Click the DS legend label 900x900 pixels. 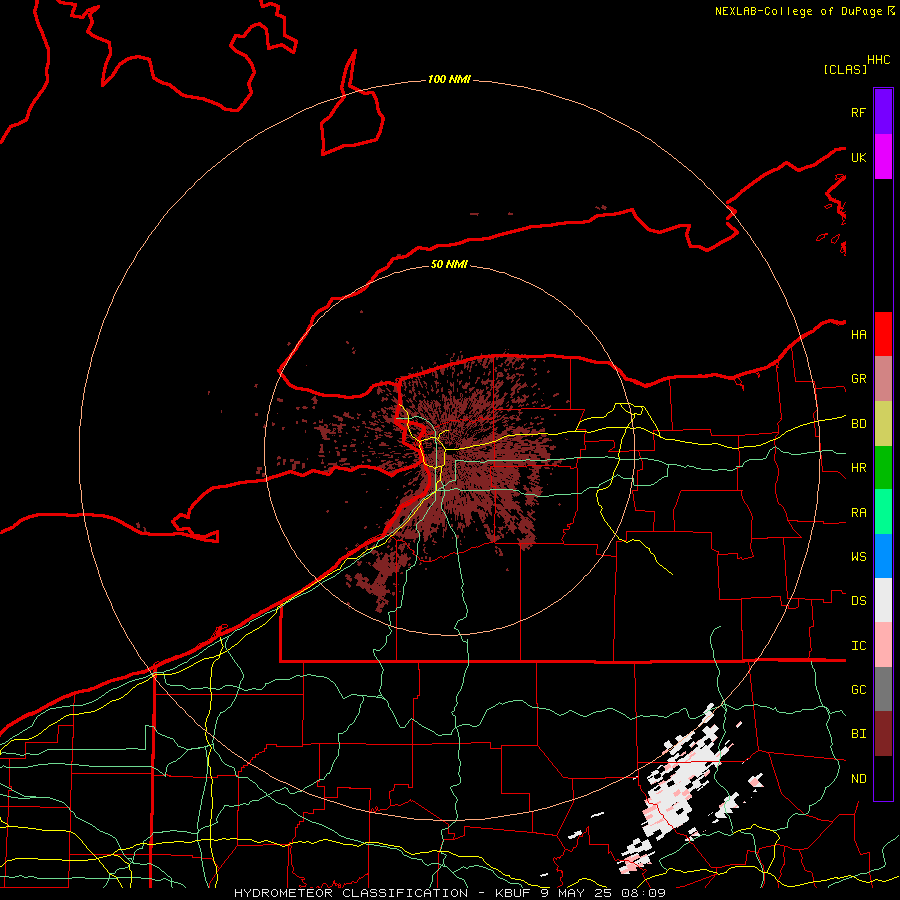[x=859, y=601]
